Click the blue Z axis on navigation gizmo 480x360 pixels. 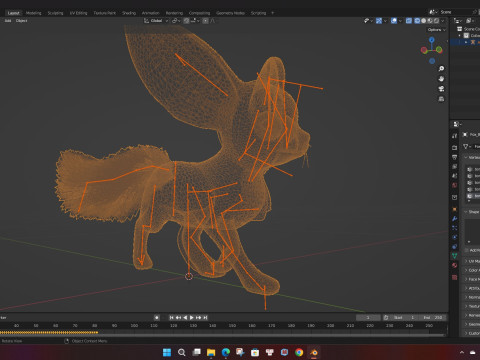tap(432, 40)
